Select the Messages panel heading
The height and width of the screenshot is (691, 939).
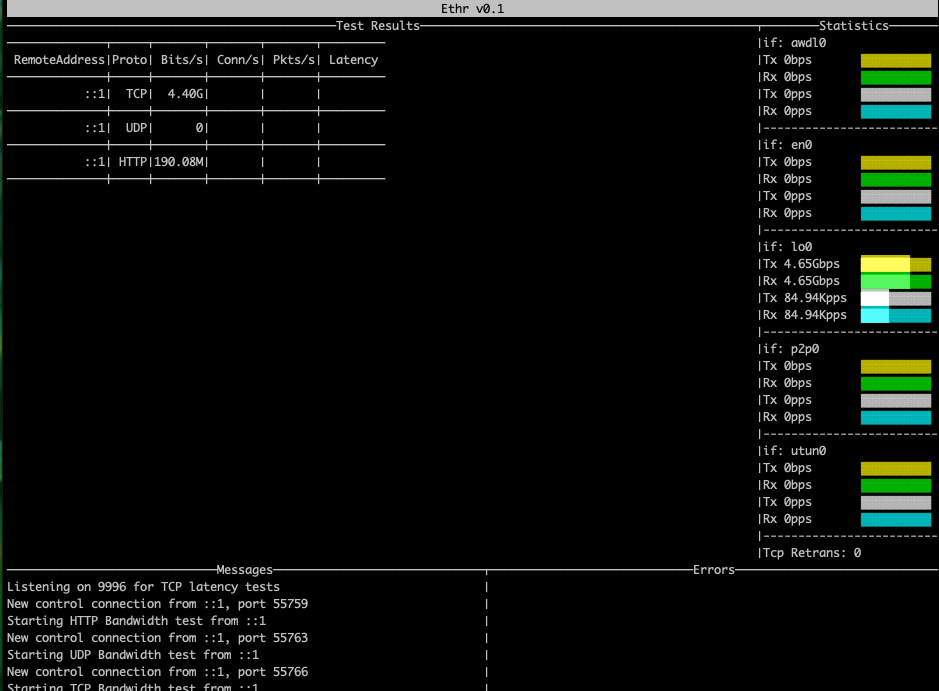(244, 569)
